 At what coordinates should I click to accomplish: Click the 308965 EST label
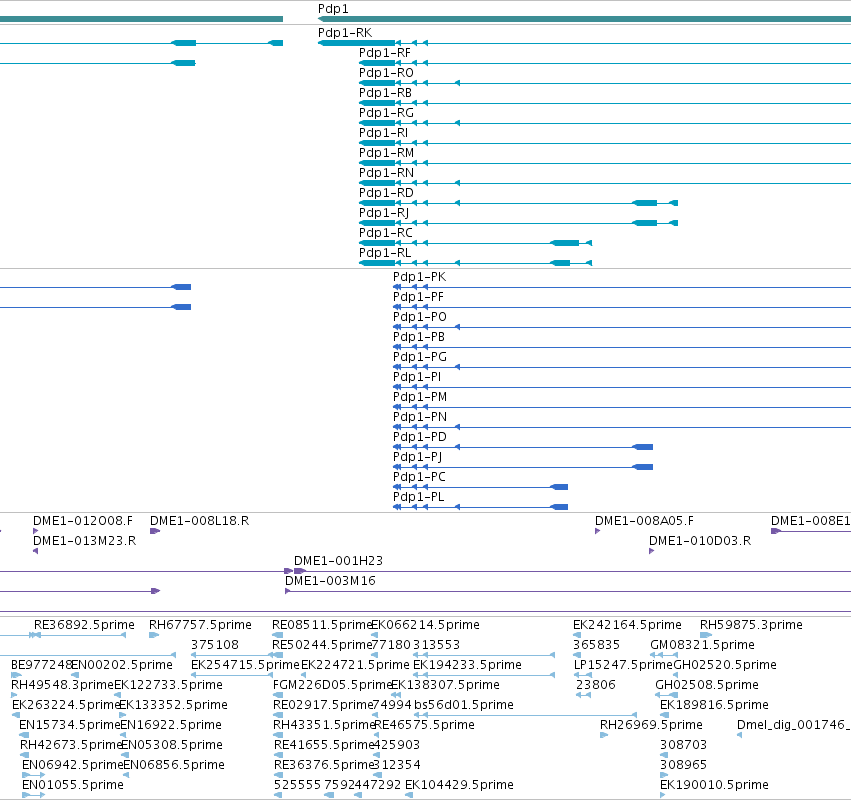point(683,765)
